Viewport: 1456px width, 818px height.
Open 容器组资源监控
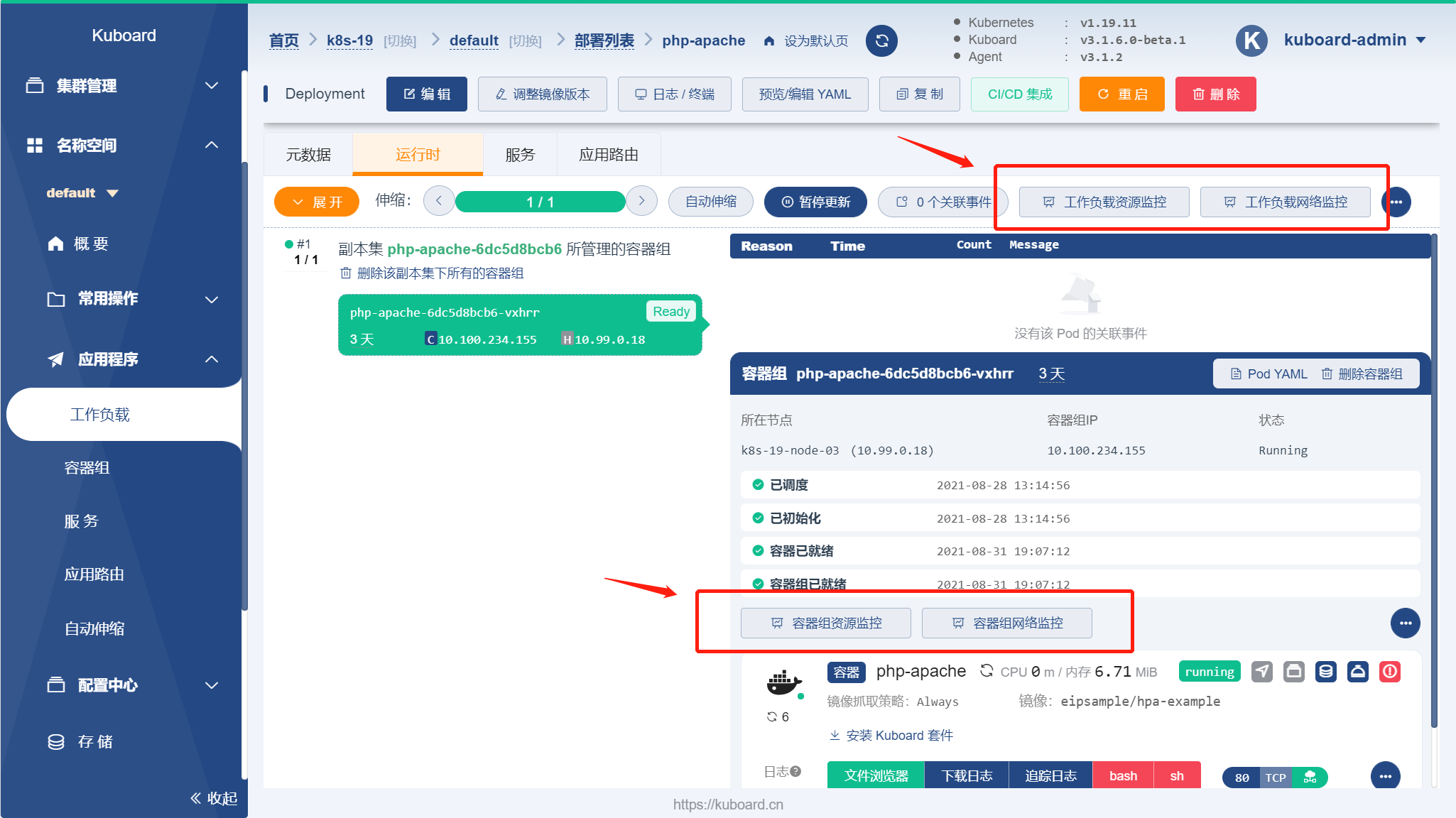(x=826, y=623)
